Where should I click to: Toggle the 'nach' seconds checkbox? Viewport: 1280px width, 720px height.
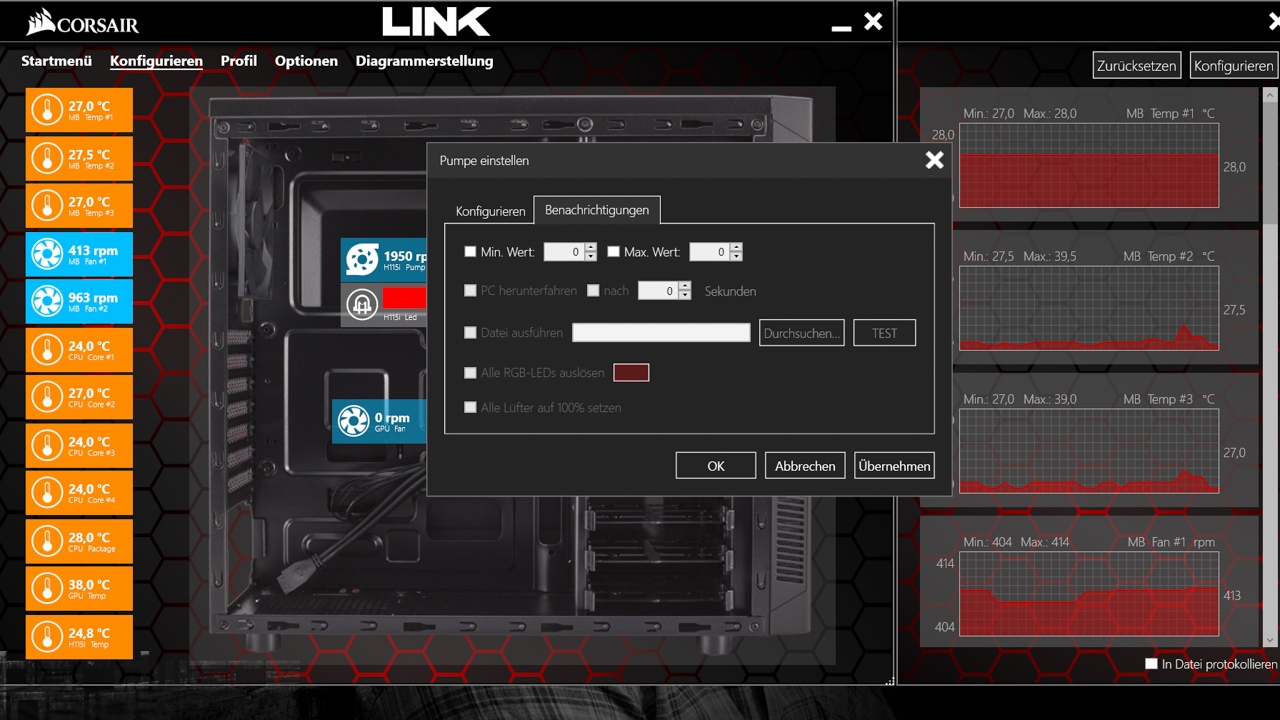coord(593,291)
